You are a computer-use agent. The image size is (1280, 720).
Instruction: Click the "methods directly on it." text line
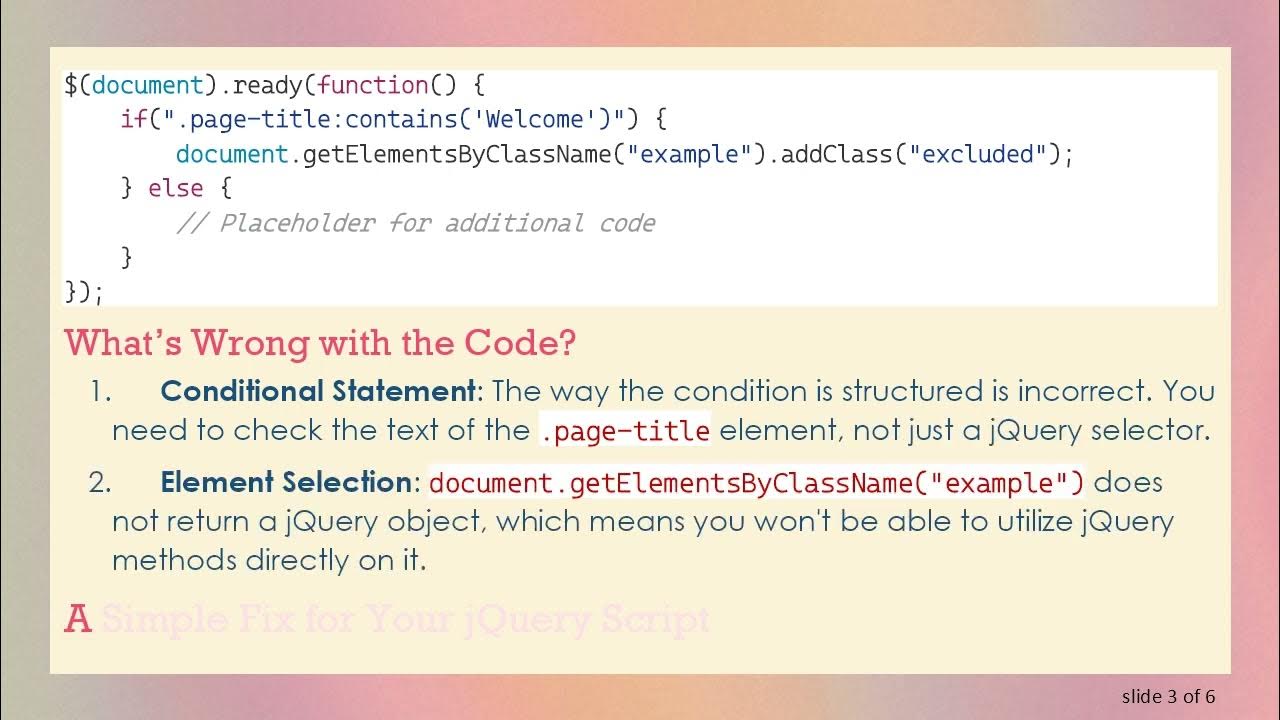pyautogui.click(x=269, y=560)
